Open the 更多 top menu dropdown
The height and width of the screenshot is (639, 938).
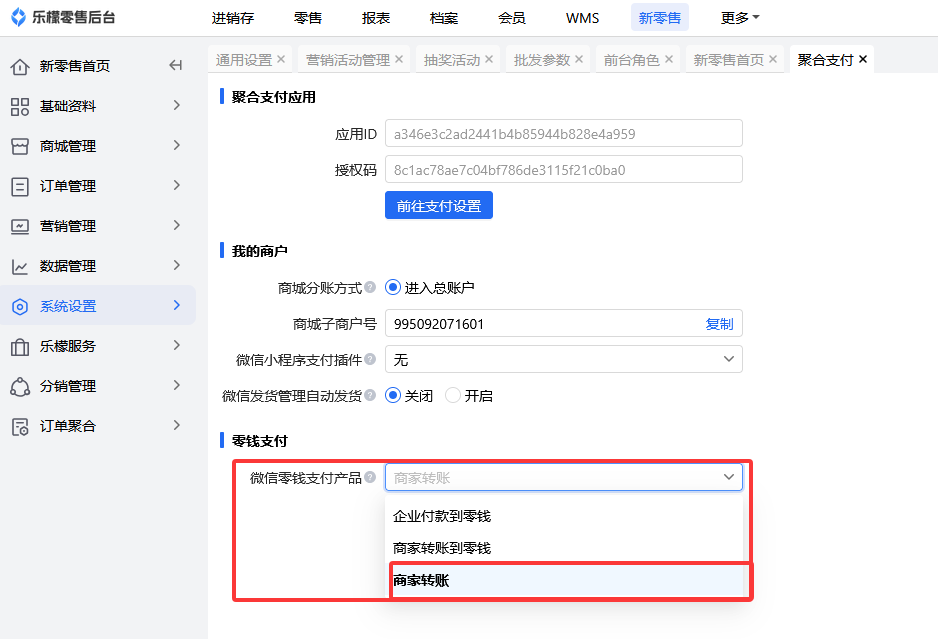click(740, 18)
